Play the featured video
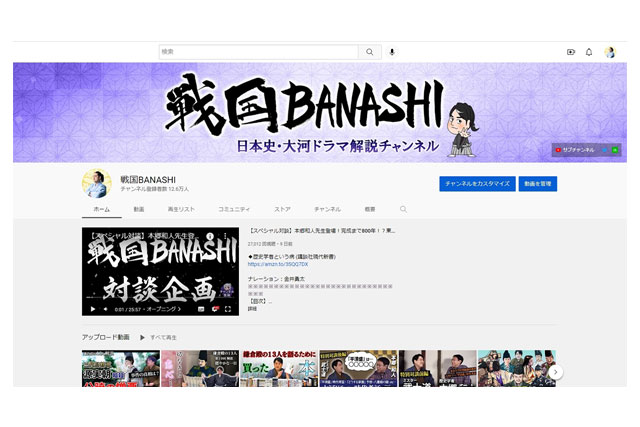640x427 pixels. (x=93, y=309)
